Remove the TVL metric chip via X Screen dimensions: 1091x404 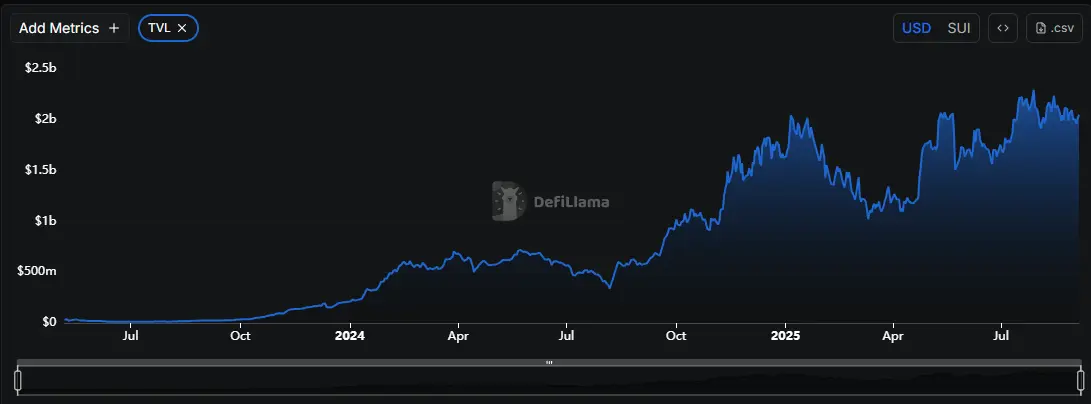click(x=182, y=28)
